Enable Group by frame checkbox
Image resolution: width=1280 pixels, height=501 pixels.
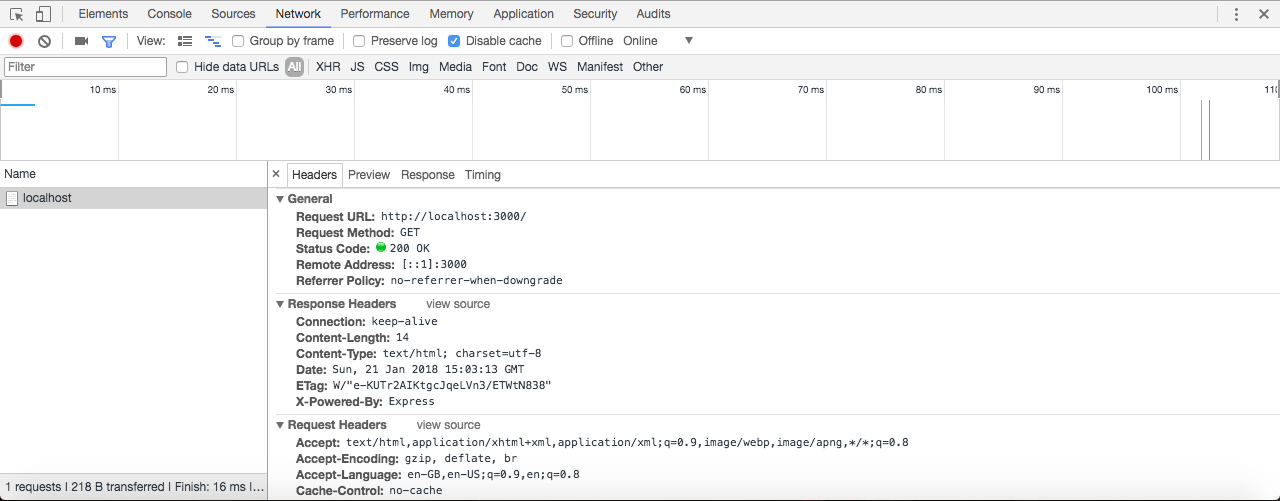point(238,41)
